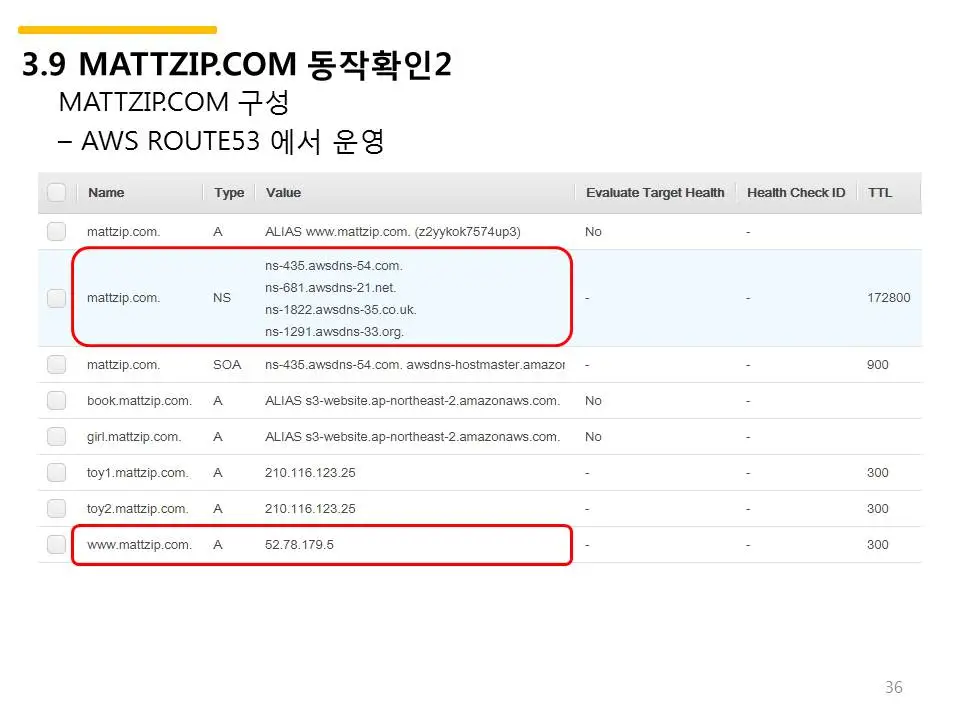This screenshot has width=960, height=720.
Task: Click No health value in girl.mattzip.com row
Action: (x=593, y=437)
